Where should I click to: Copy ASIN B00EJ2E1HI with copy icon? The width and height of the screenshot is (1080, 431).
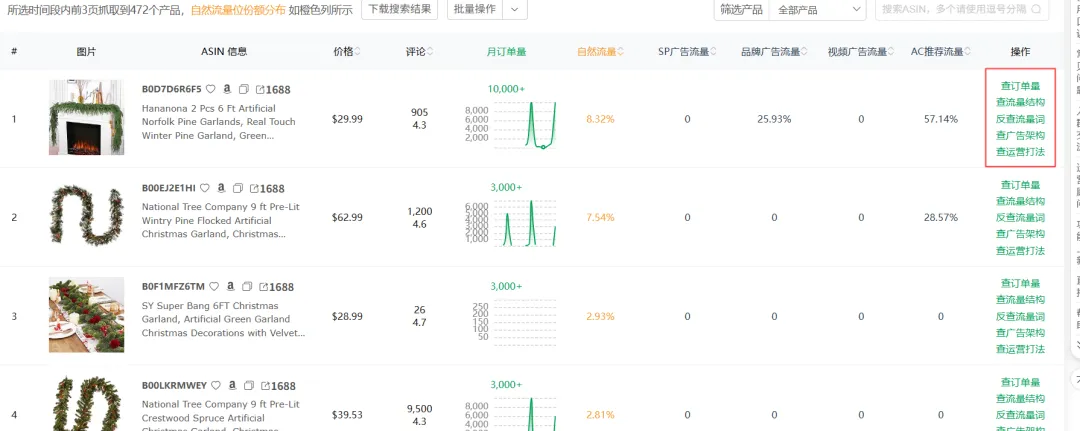click(x=238, y=188)
